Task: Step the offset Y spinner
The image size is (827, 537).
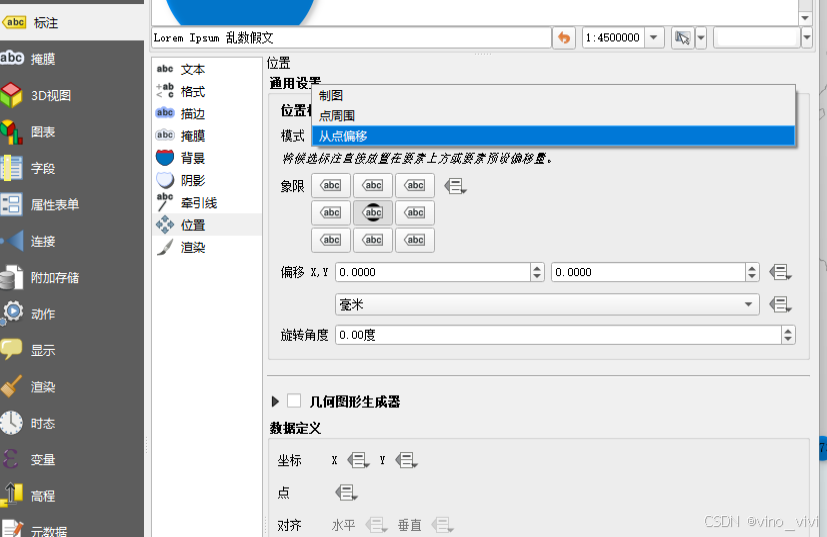Action: click(x=752, y=272)
